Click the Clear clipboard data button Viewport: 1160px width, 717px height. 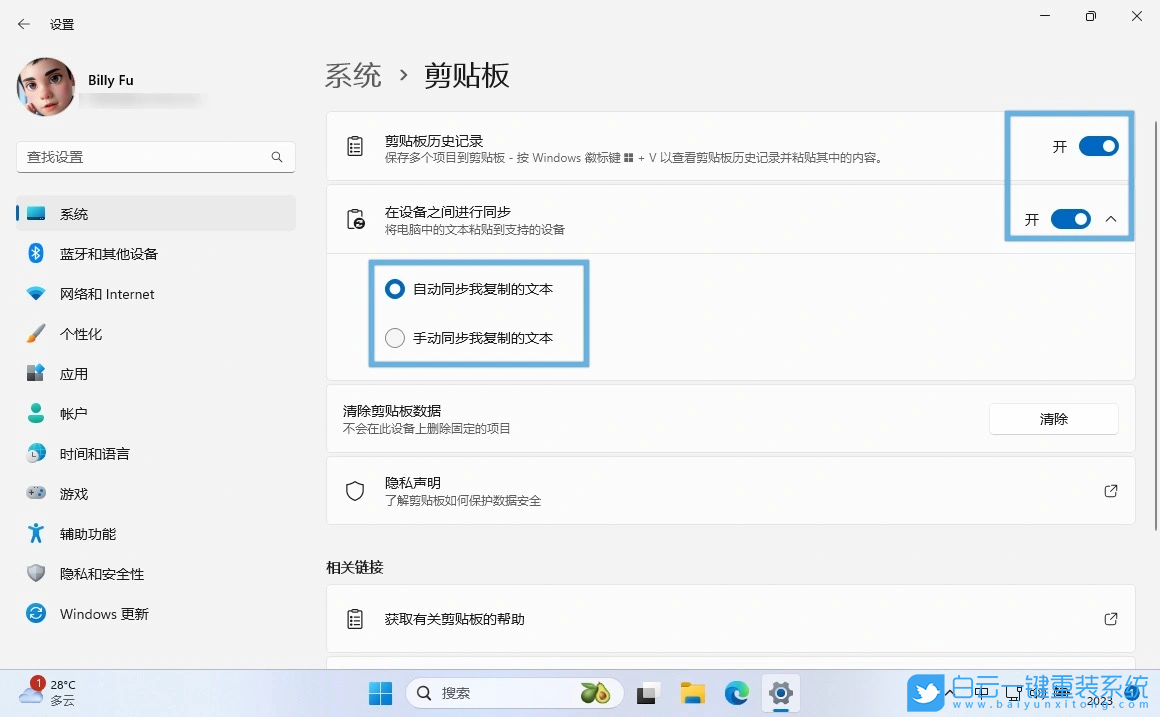(x=1053, y=419)
